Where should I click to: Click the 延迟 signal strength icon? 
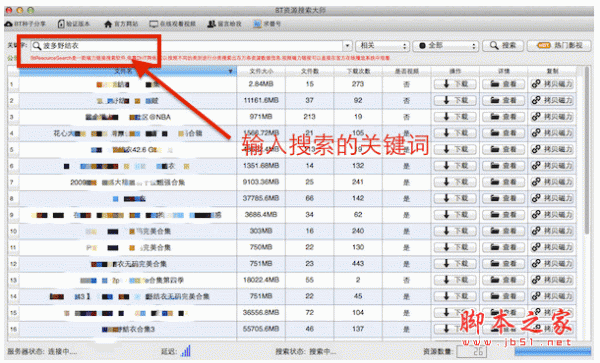(186, 351)
